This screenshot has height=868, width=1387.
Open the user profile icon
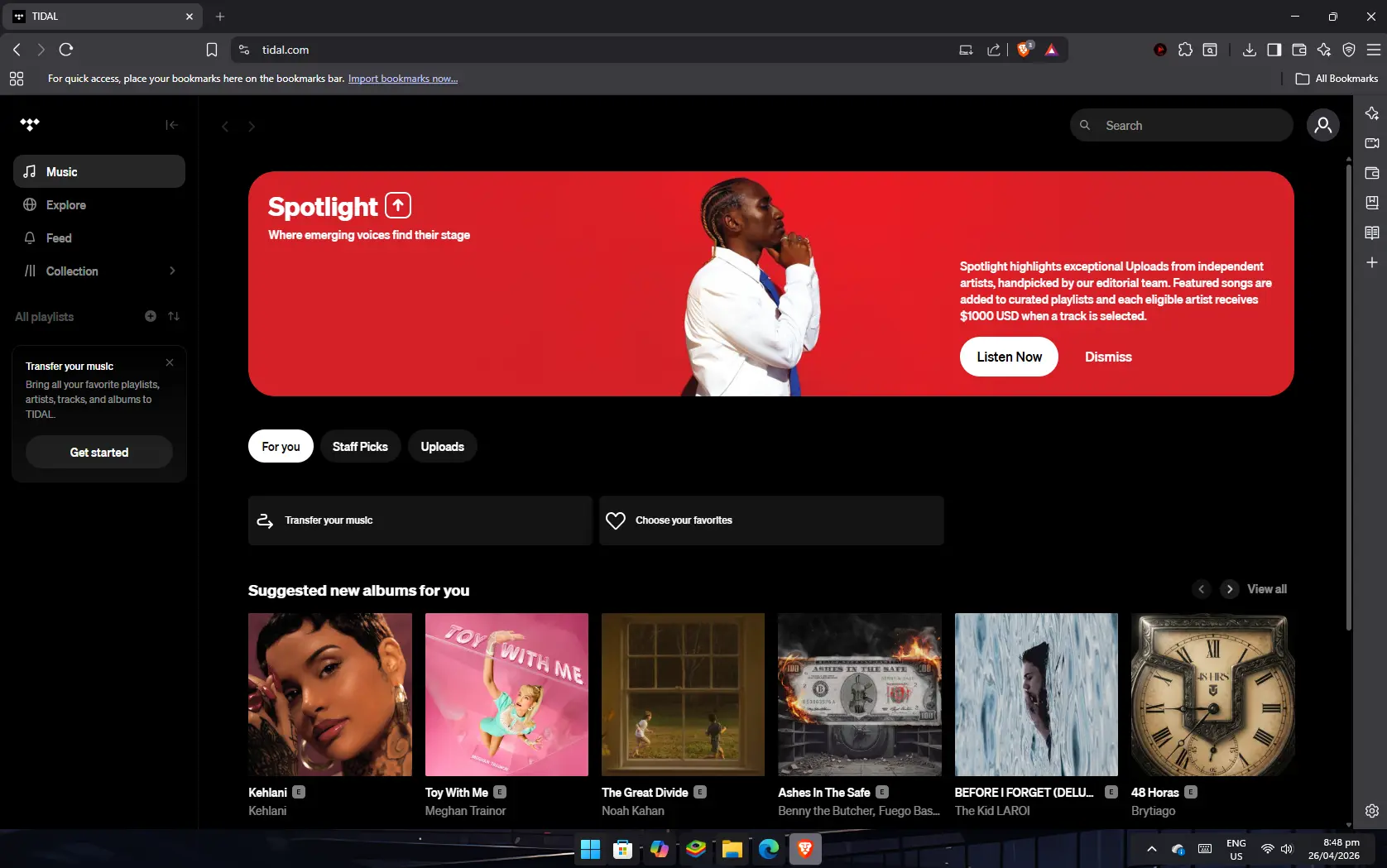(1323, 125)
